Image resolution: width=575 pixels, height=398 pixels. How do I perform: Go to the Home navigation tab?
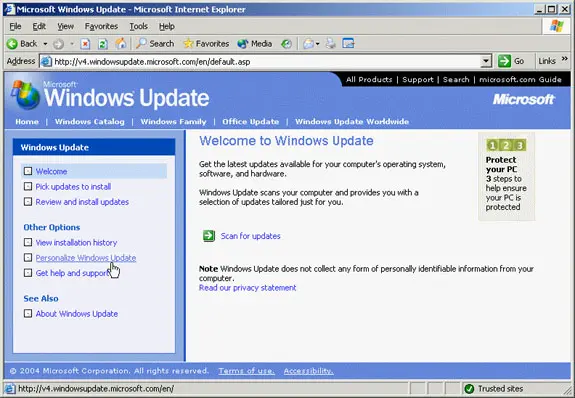click(27, 122)
